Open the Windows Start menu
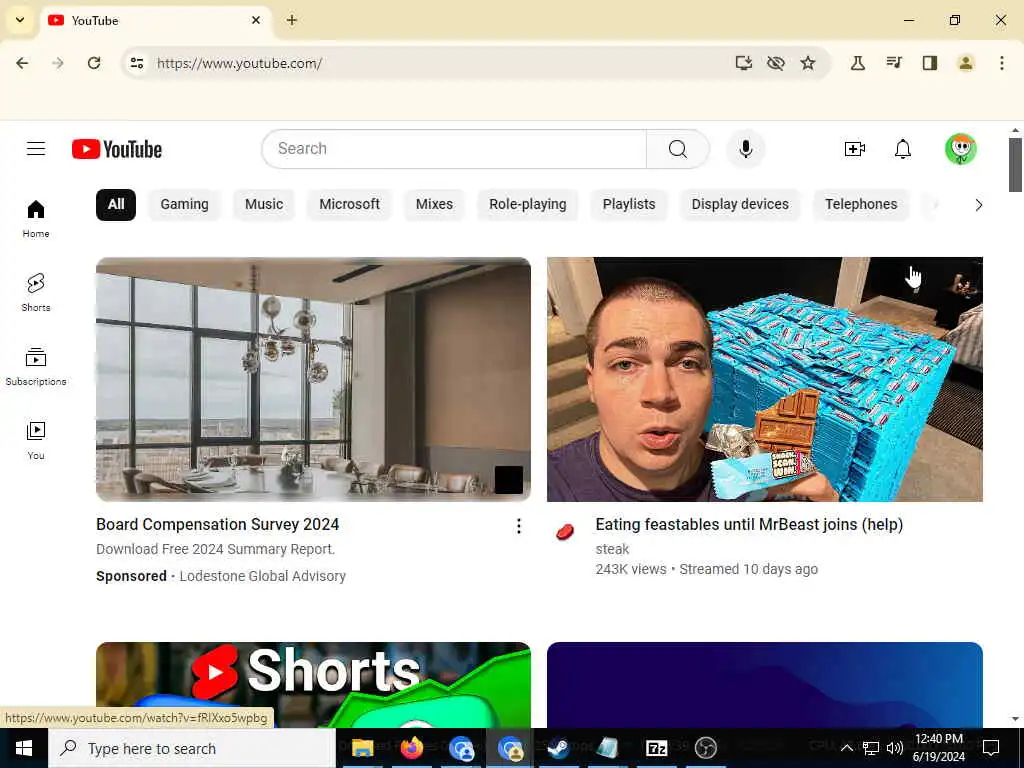 click(24, 748)
